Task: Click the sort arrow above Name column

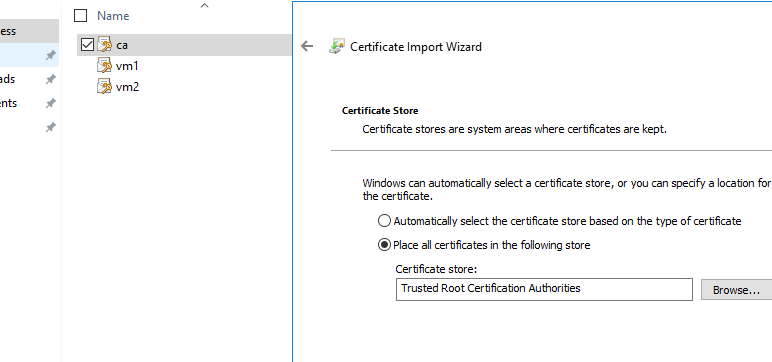Action: pyautogui.click(x=205, y=5)
